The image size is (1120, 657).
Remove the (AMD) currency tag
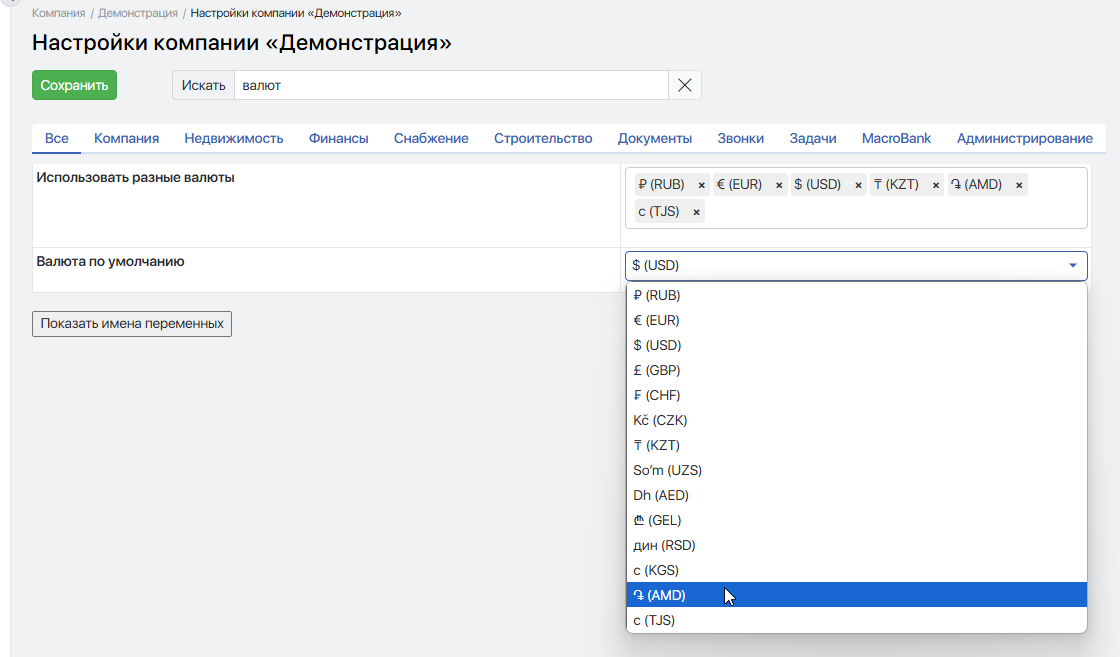pyautogui.click(x=1019, y=185)
